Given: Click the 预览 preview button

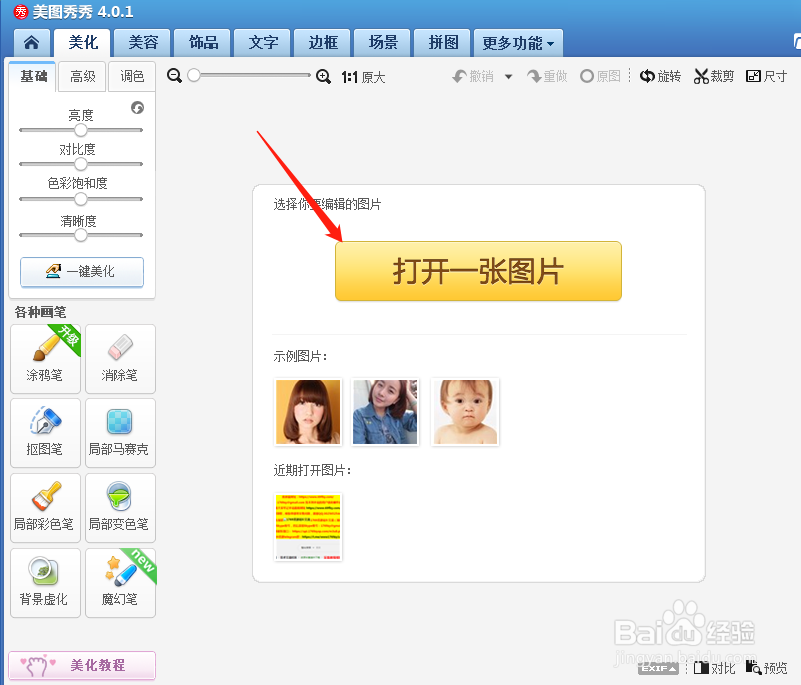Looking at the screenshot, I should pos(766,668).
